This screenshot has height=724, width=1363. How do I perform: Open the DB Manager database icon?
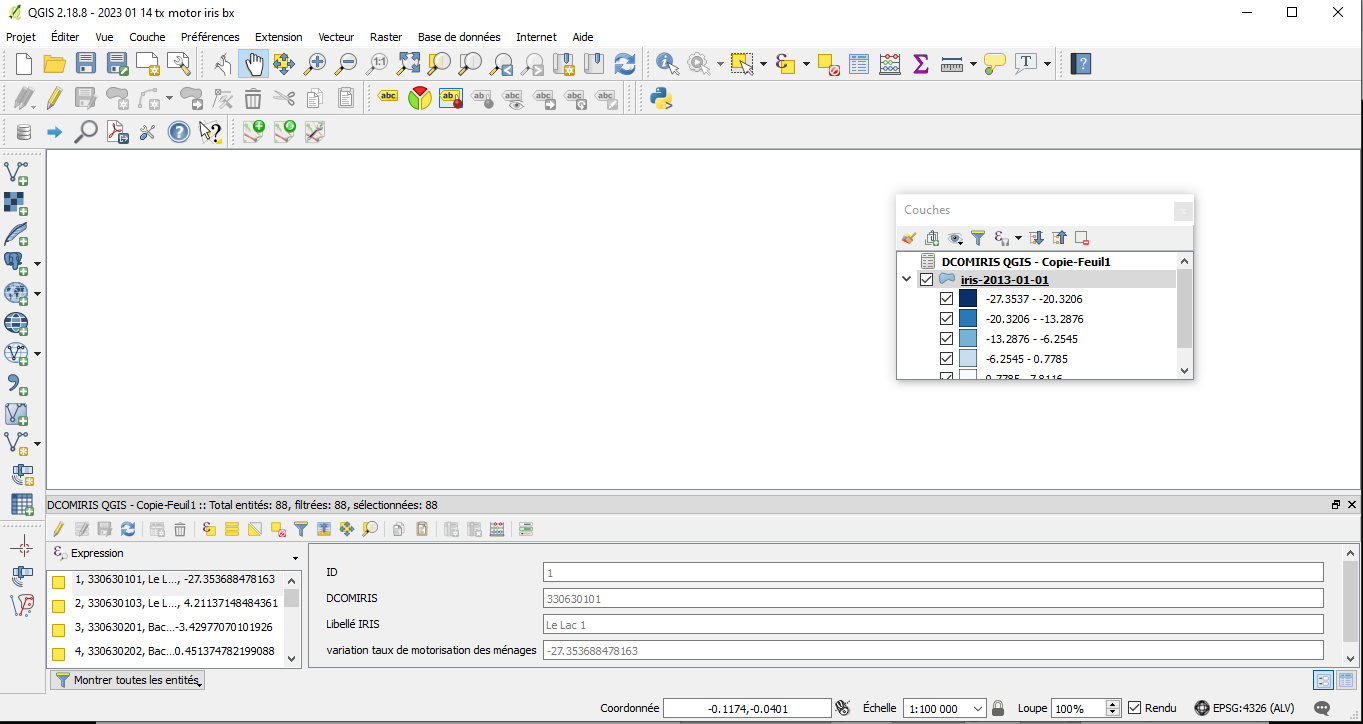pos(24,132)
